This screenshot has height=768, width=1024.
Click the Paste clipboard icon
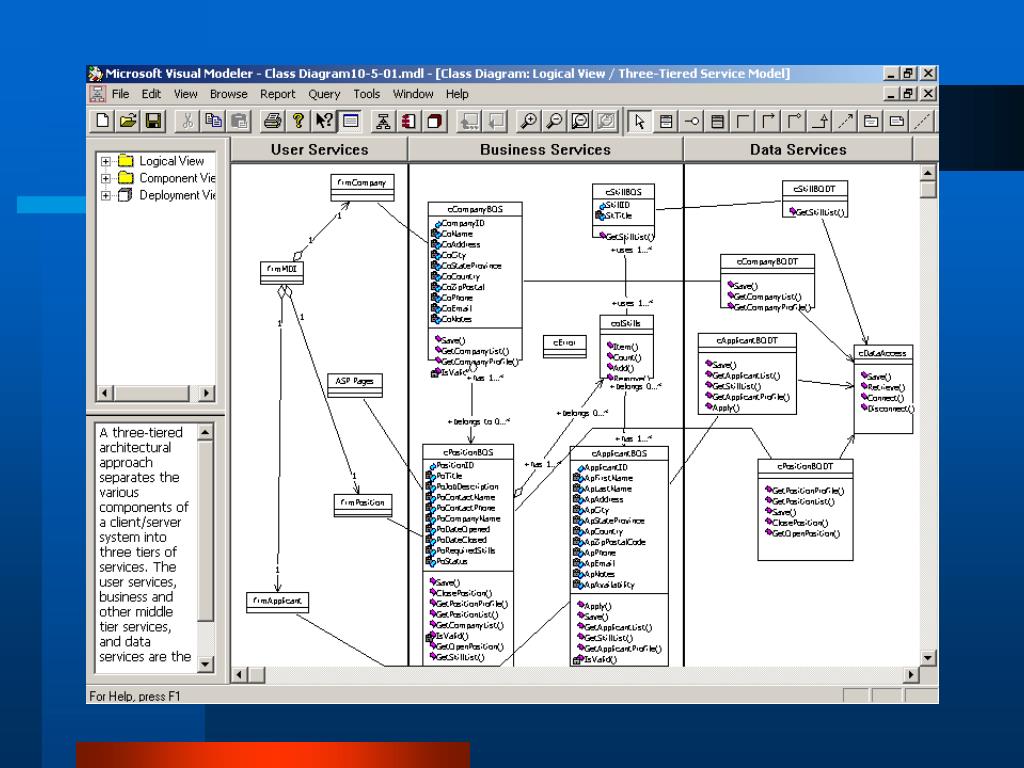click(239, 121)
